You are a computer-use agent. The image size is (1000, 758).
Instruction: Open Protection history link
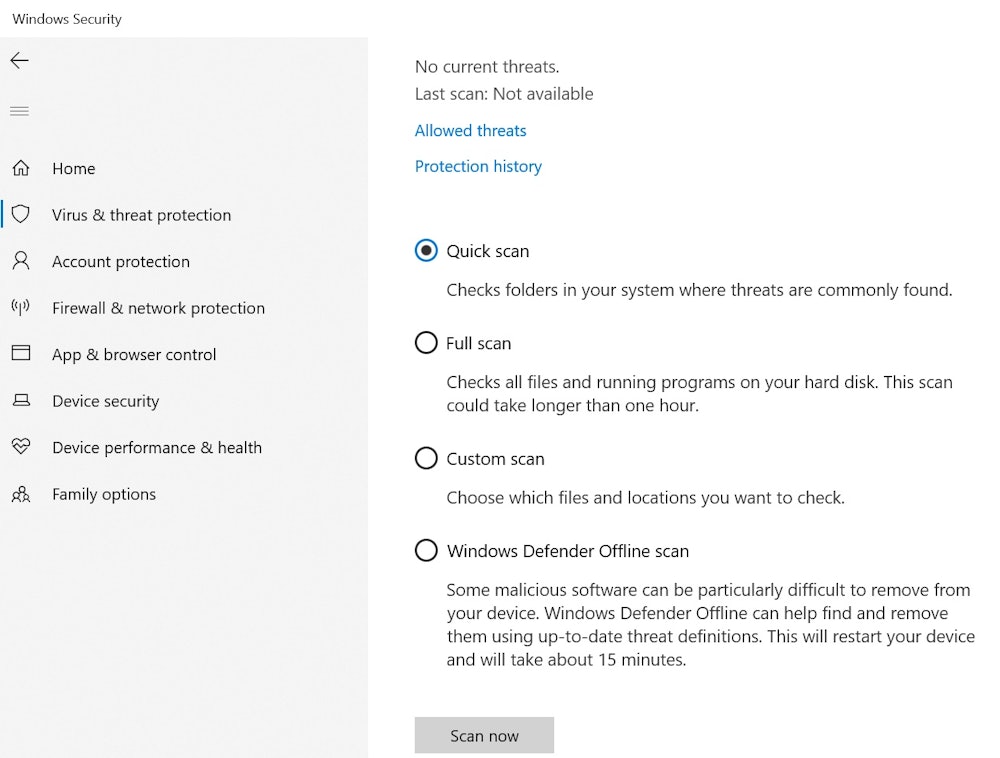click(478, 167)
